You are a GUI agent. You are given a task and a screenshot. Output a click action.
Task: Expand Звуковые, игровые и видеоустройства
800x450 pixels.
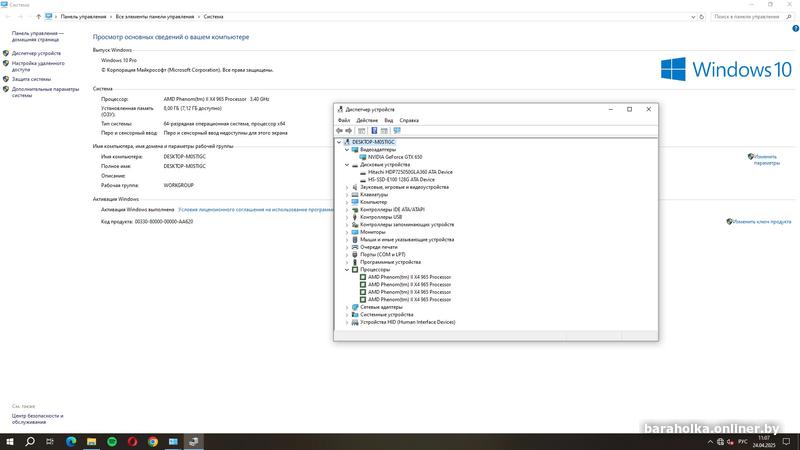coord(347,187)
